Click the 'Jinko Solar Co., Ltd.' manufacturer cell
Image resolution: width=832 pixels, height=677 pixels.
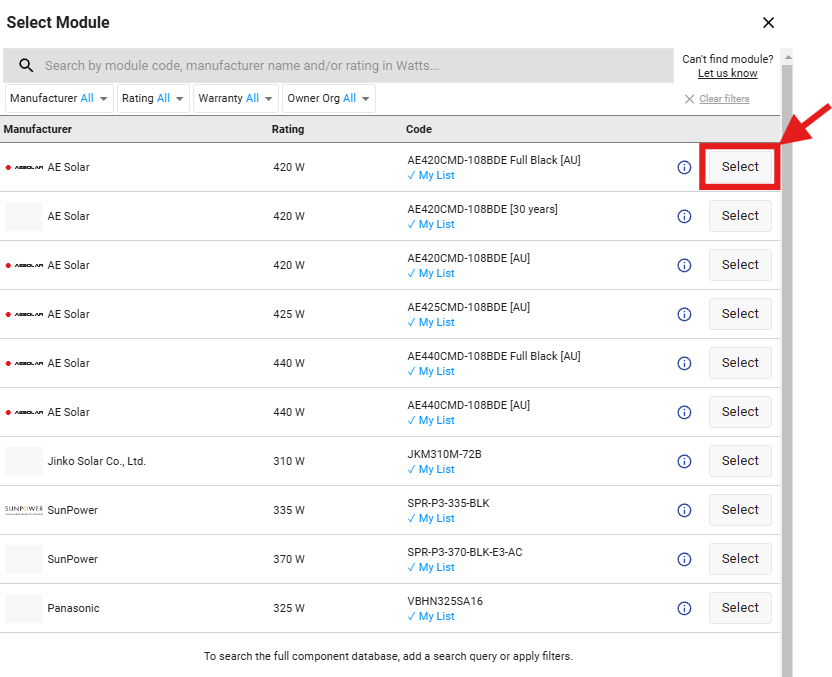[97, 462]
